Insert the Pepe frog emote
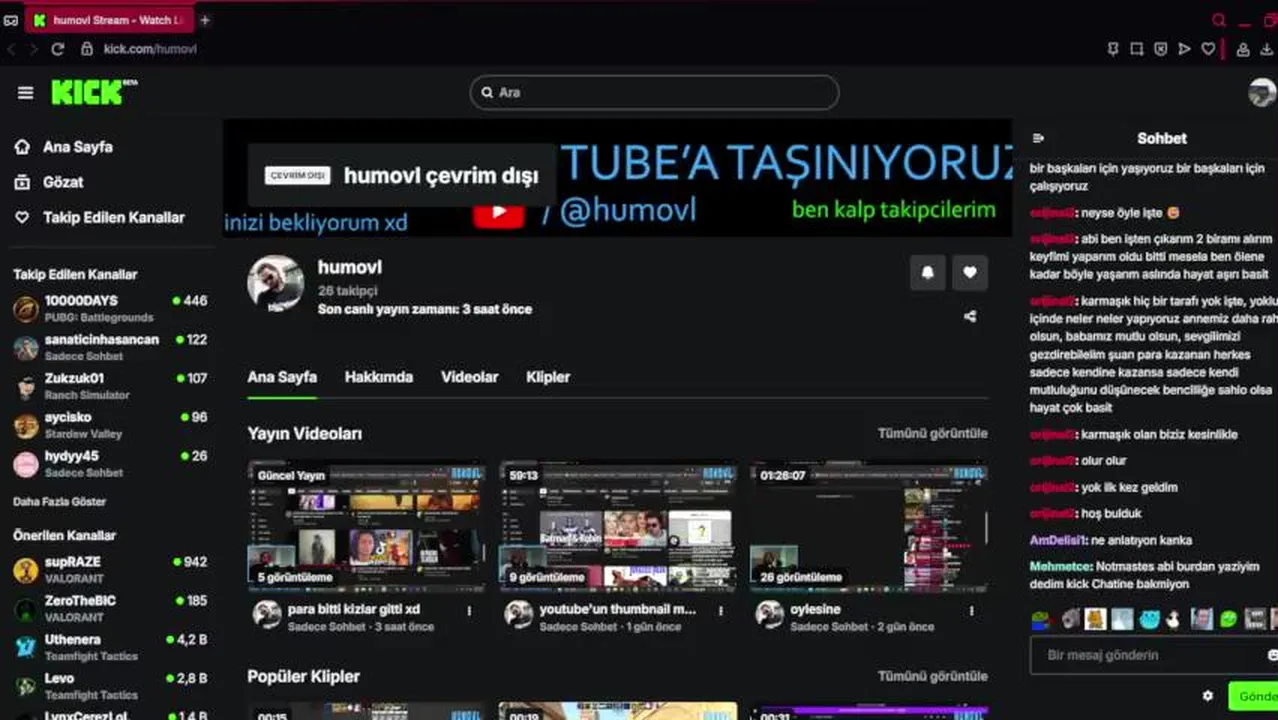The image size is (1278, 720). pyautogui.click(x=1041, y=620)
